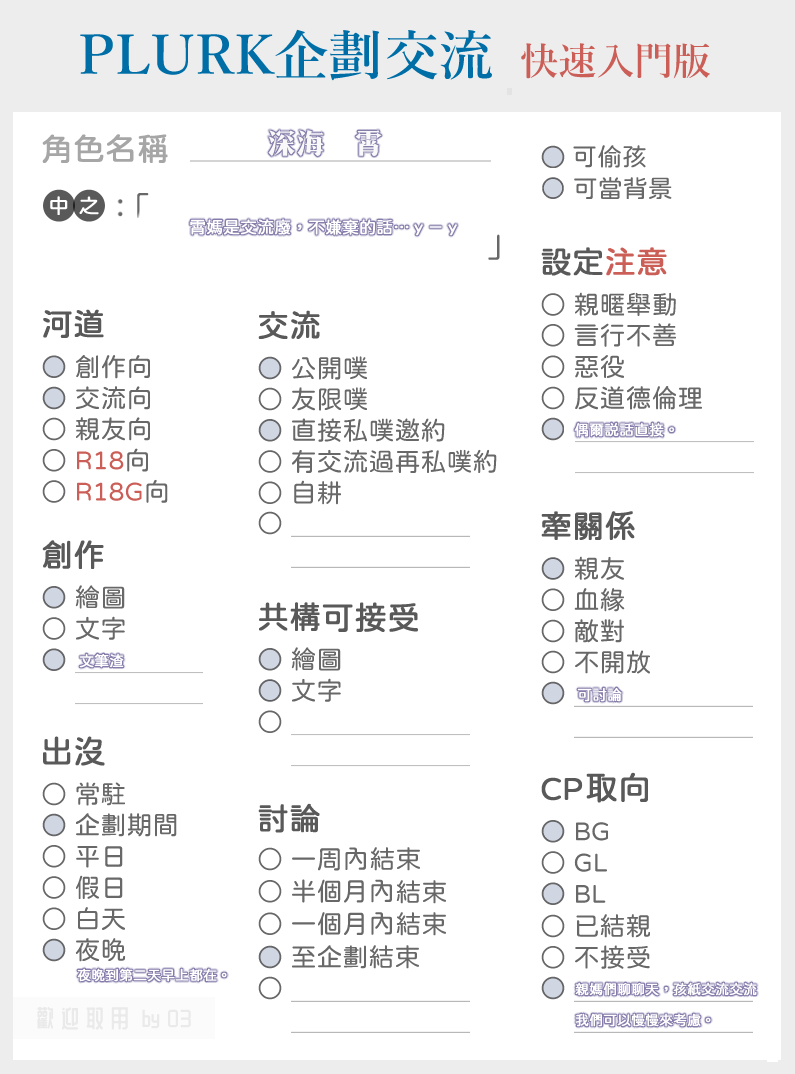Click the 文筆渣 custom entry line
795x1074 pixels.
click(139, 661)
